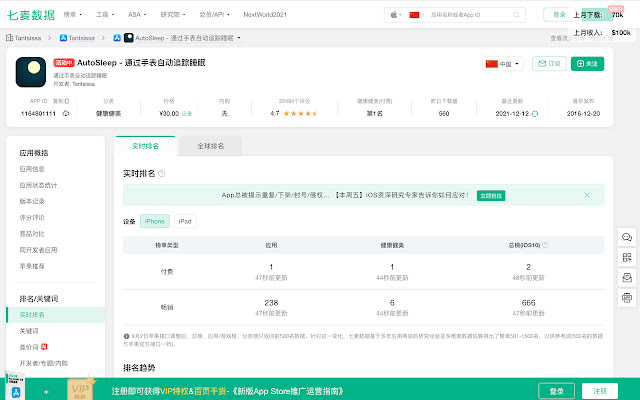Viewport: 640px width, 400px height.
Task: Open 关键词 in the sidebar
Action: 29,331
